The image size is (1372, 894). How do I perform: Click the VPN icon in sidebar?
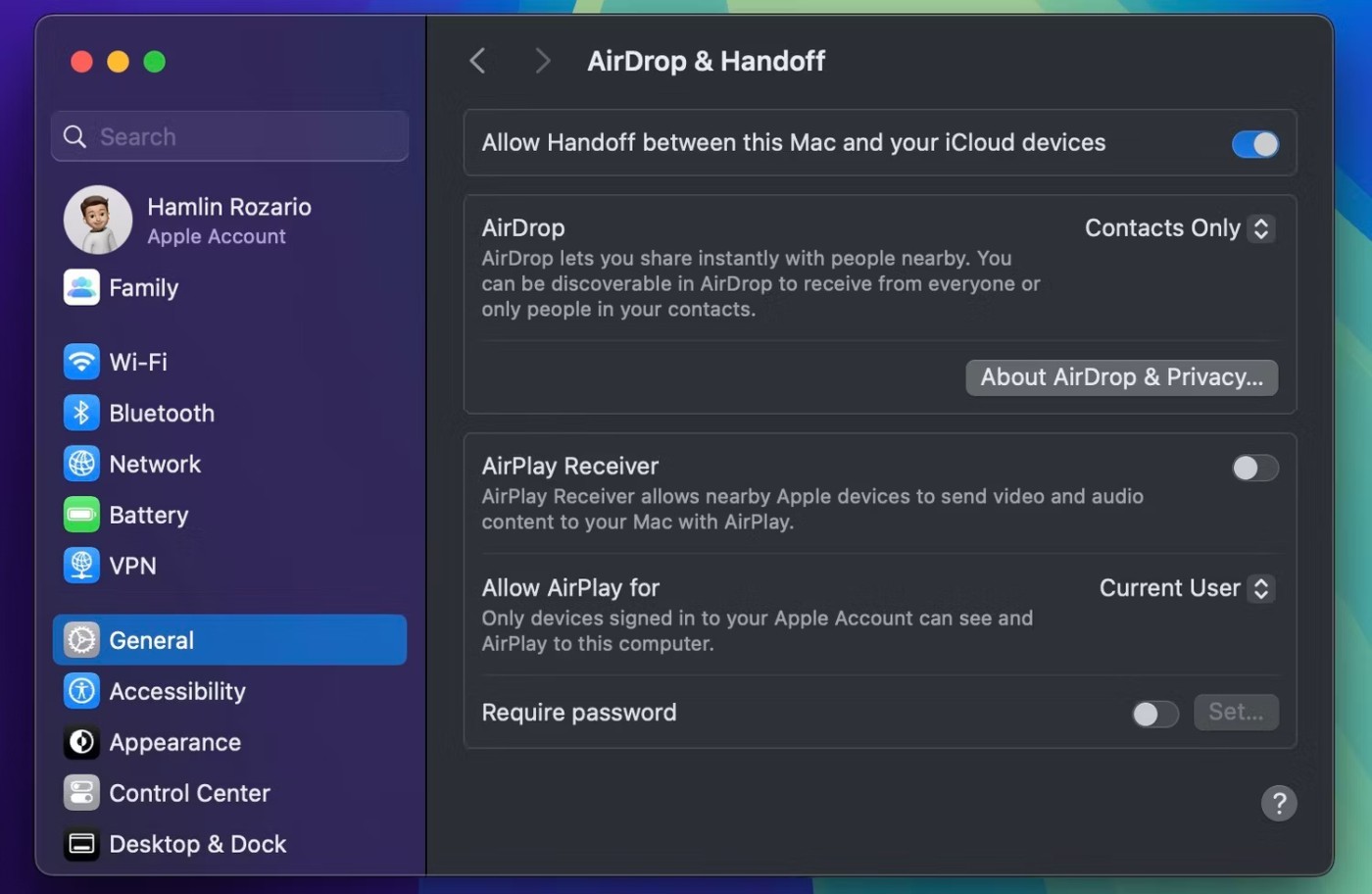click(81, 566)
